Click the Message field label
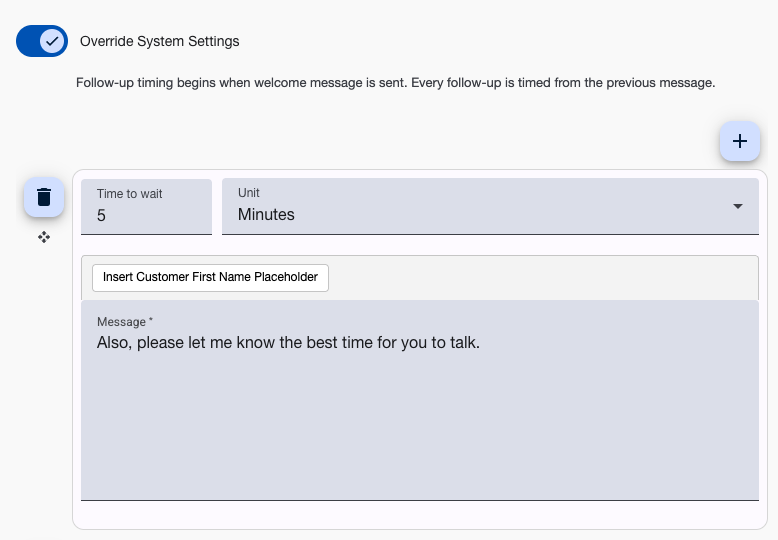Image resolution: width=778 pixels, height=540 pixels. pos(124,322)
